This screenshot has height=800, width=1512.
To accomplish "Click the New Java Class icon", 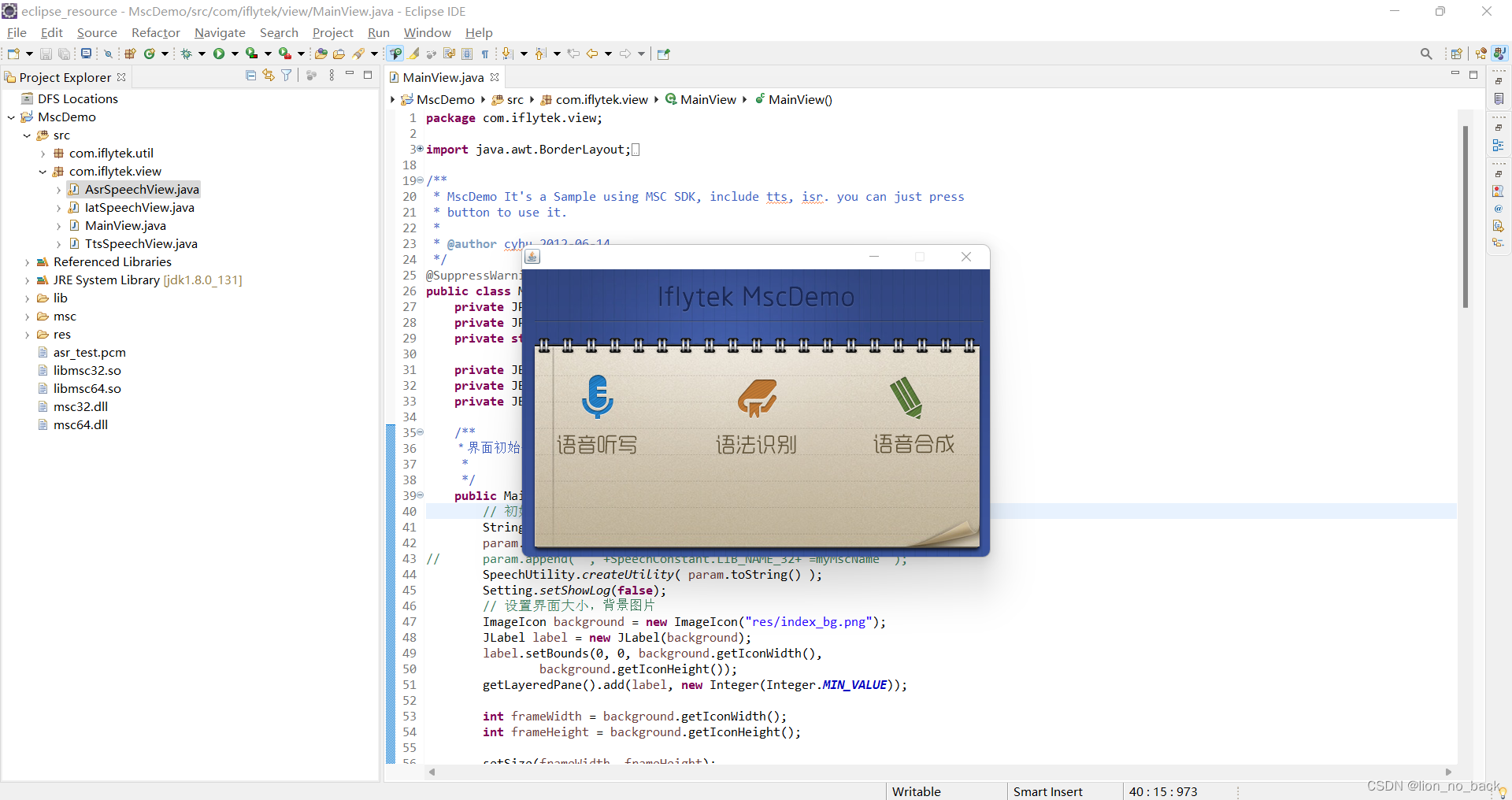I will pos(149,54).
